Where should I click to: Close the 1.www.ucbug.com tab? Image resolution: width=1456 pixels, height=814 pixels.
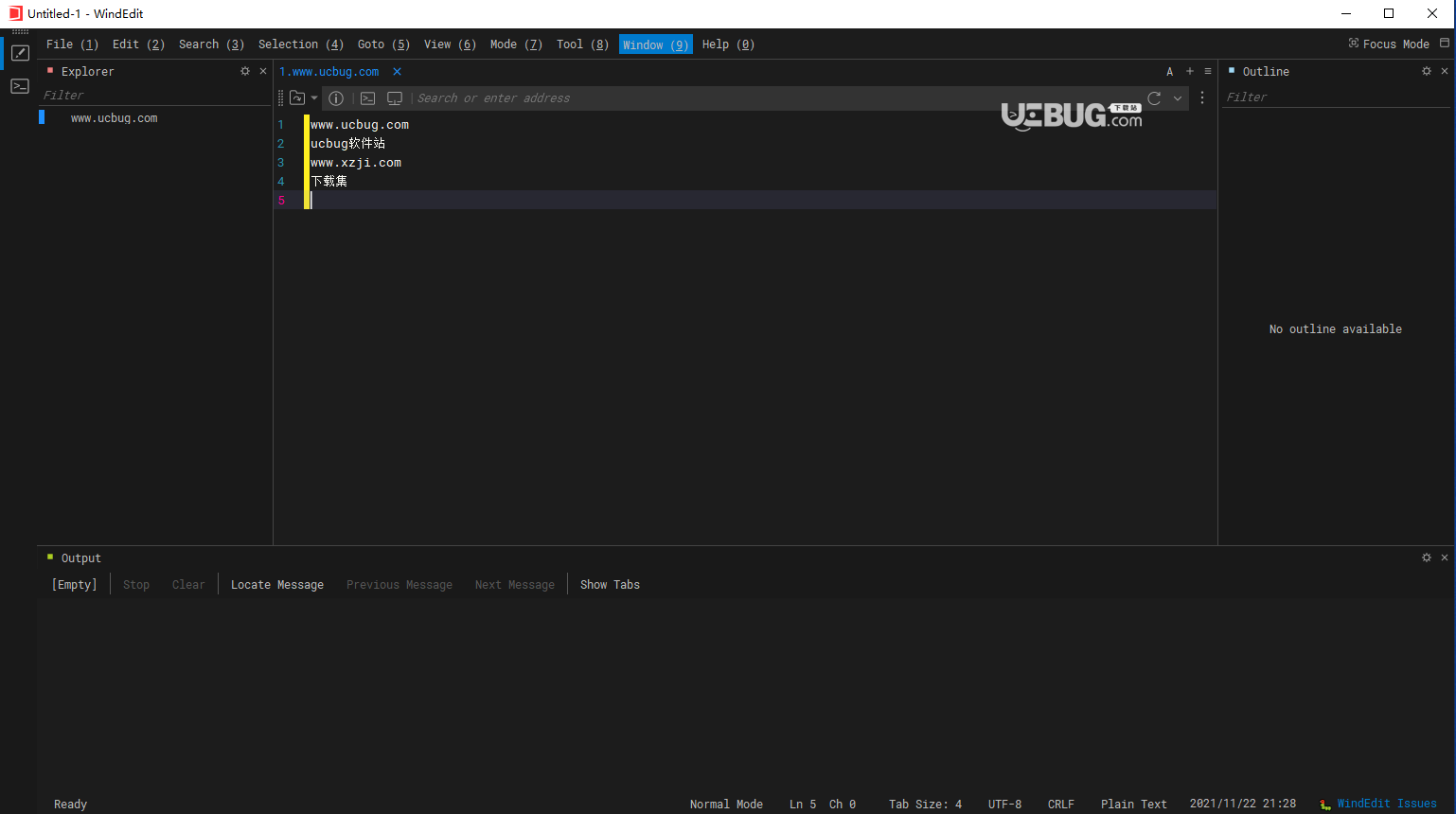(x=397, y=71)
